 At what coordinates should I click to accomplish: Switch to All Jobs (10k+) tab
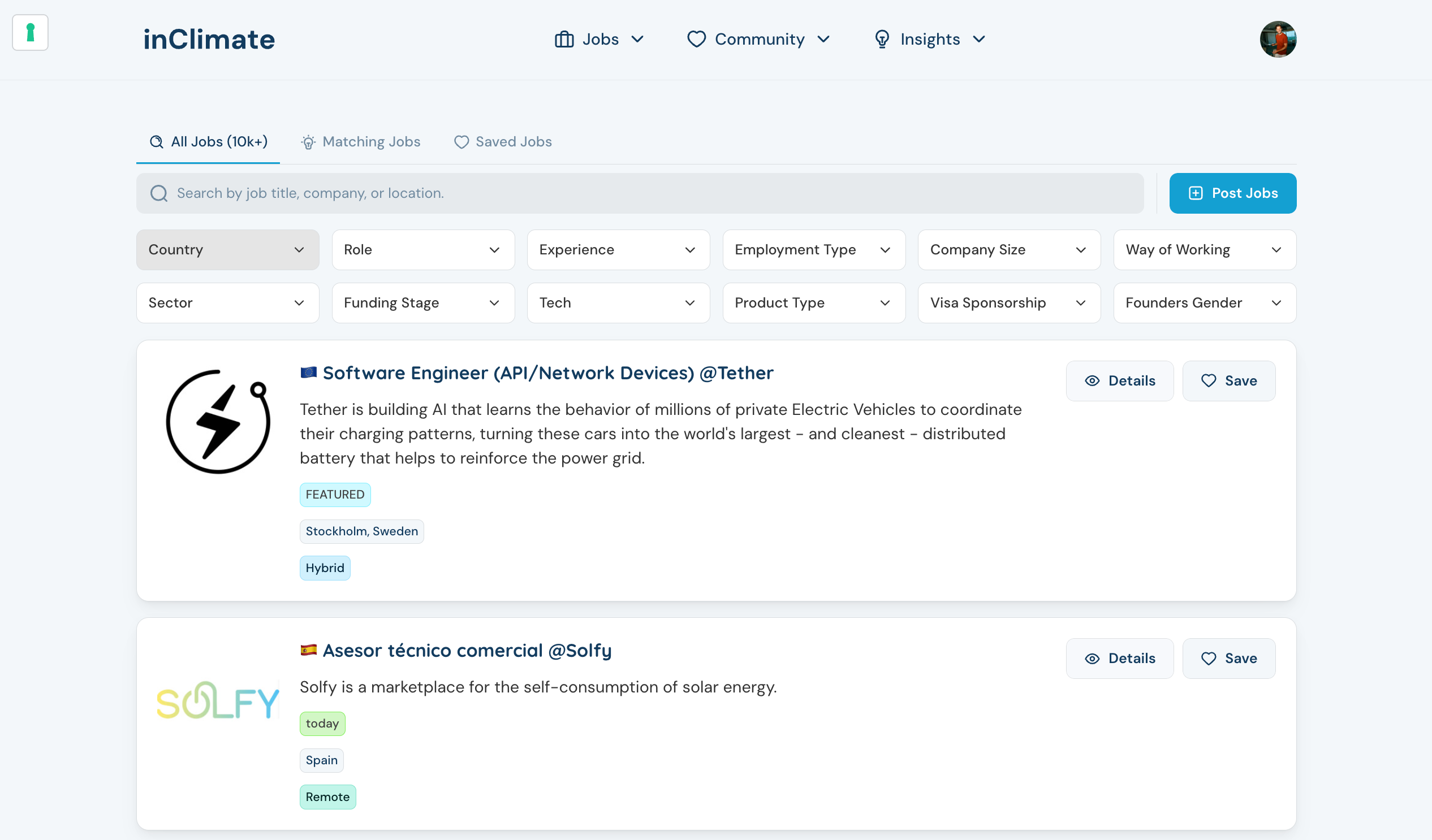(208, 141)
